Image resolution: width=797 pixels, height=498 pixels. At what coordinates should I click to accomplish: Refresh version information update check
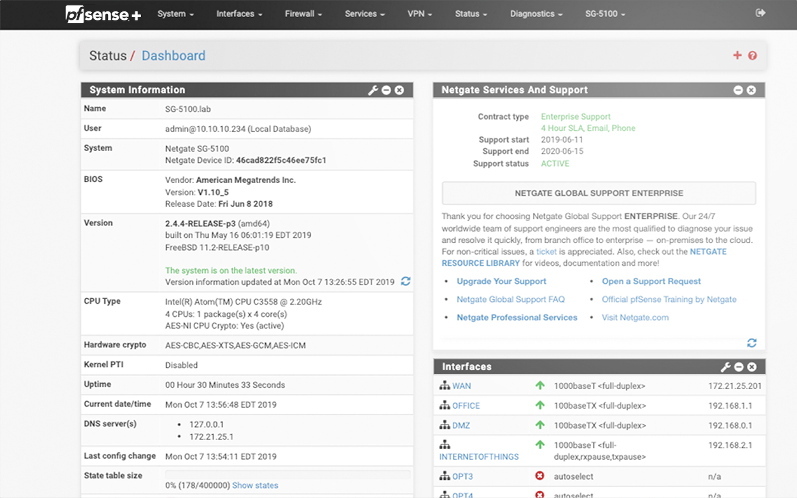[406, 281]
